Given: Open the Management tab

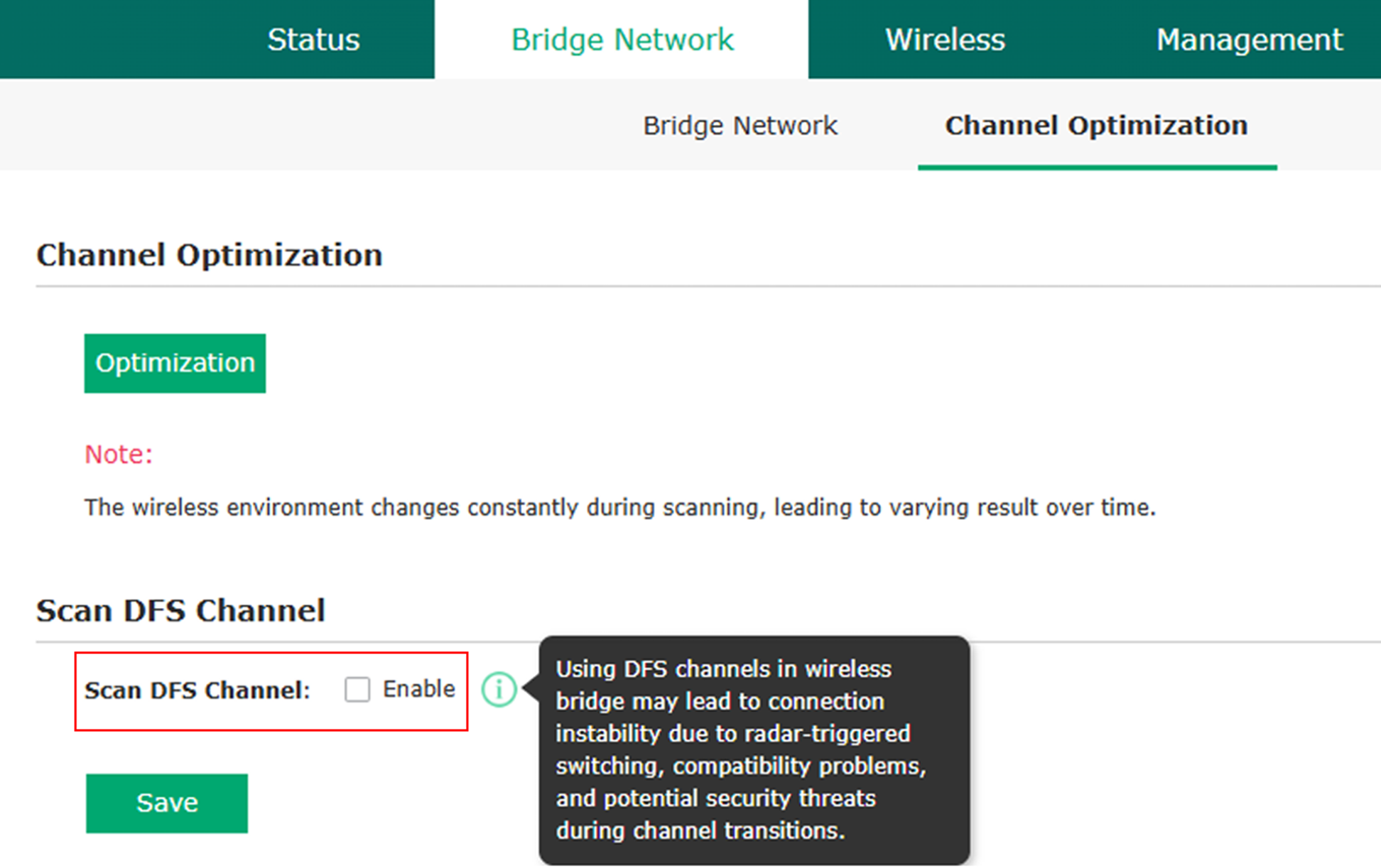Looking at the screenshot, I should pyautogui.click(x=1249, y=39).
